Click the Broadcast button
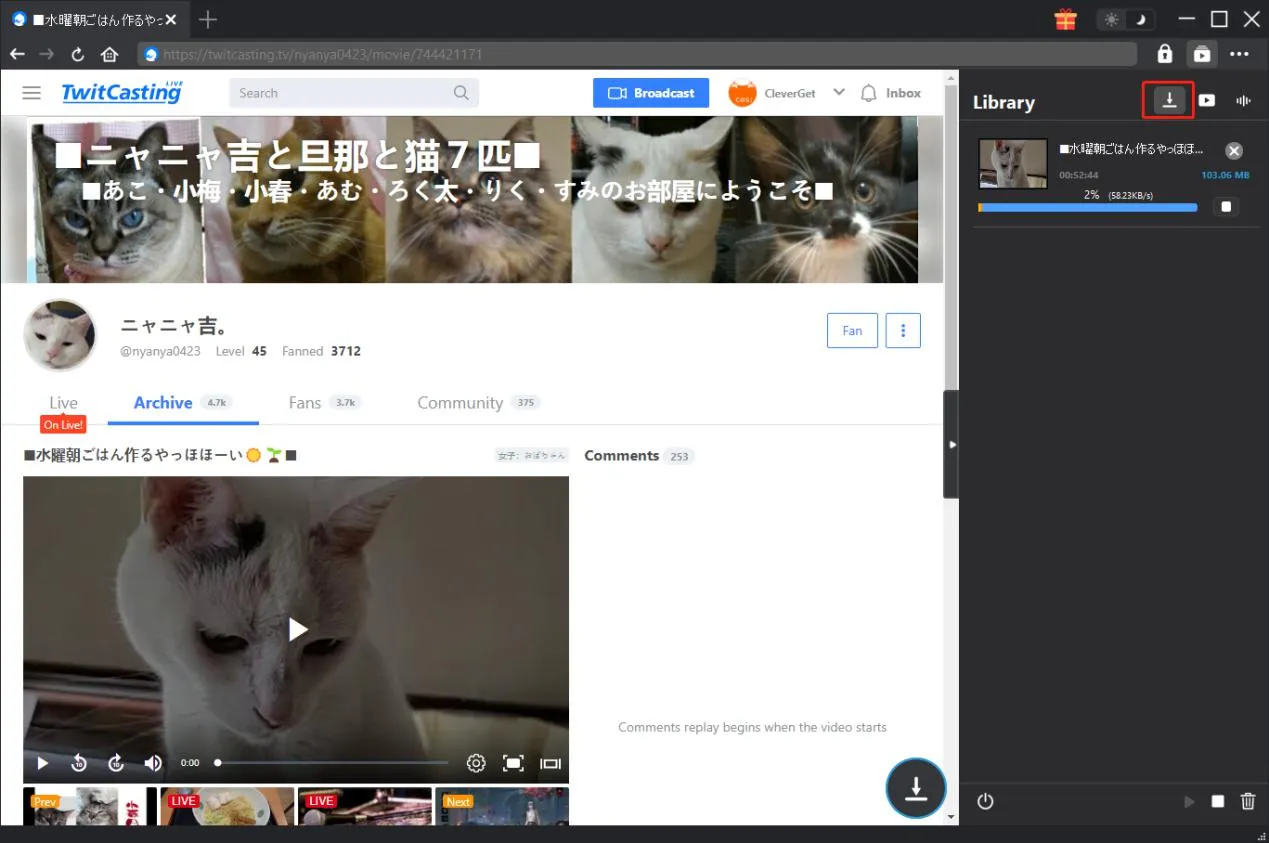 (651, 93)
